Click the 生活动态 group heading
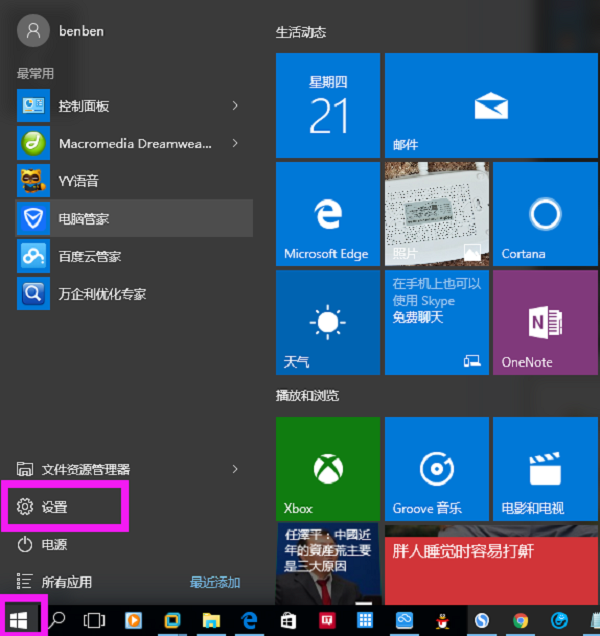 pos(301,32)
